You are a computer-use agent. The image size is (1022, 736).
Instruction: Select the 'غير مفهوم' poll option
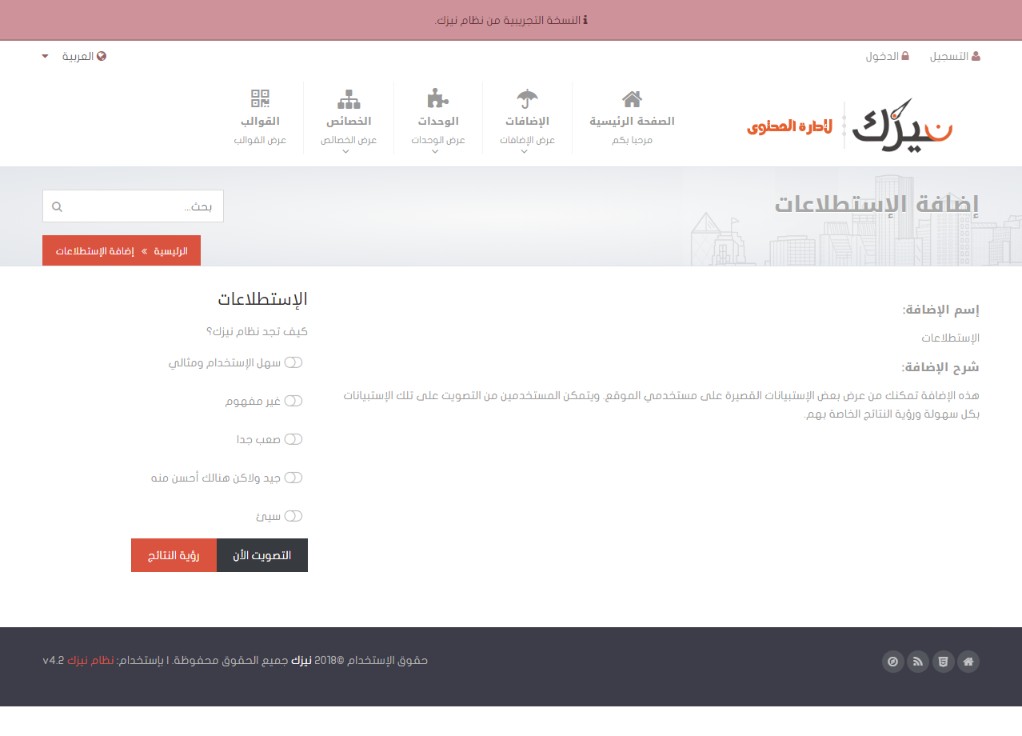coord(294,401)
